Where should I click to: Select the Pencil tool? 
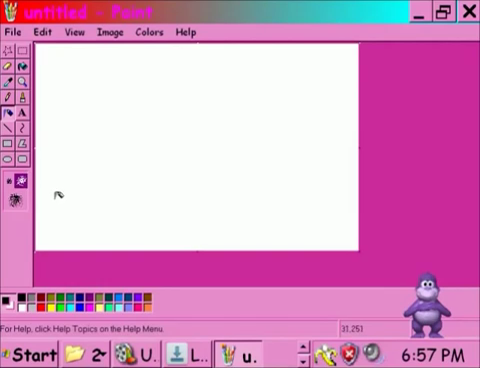8,97
